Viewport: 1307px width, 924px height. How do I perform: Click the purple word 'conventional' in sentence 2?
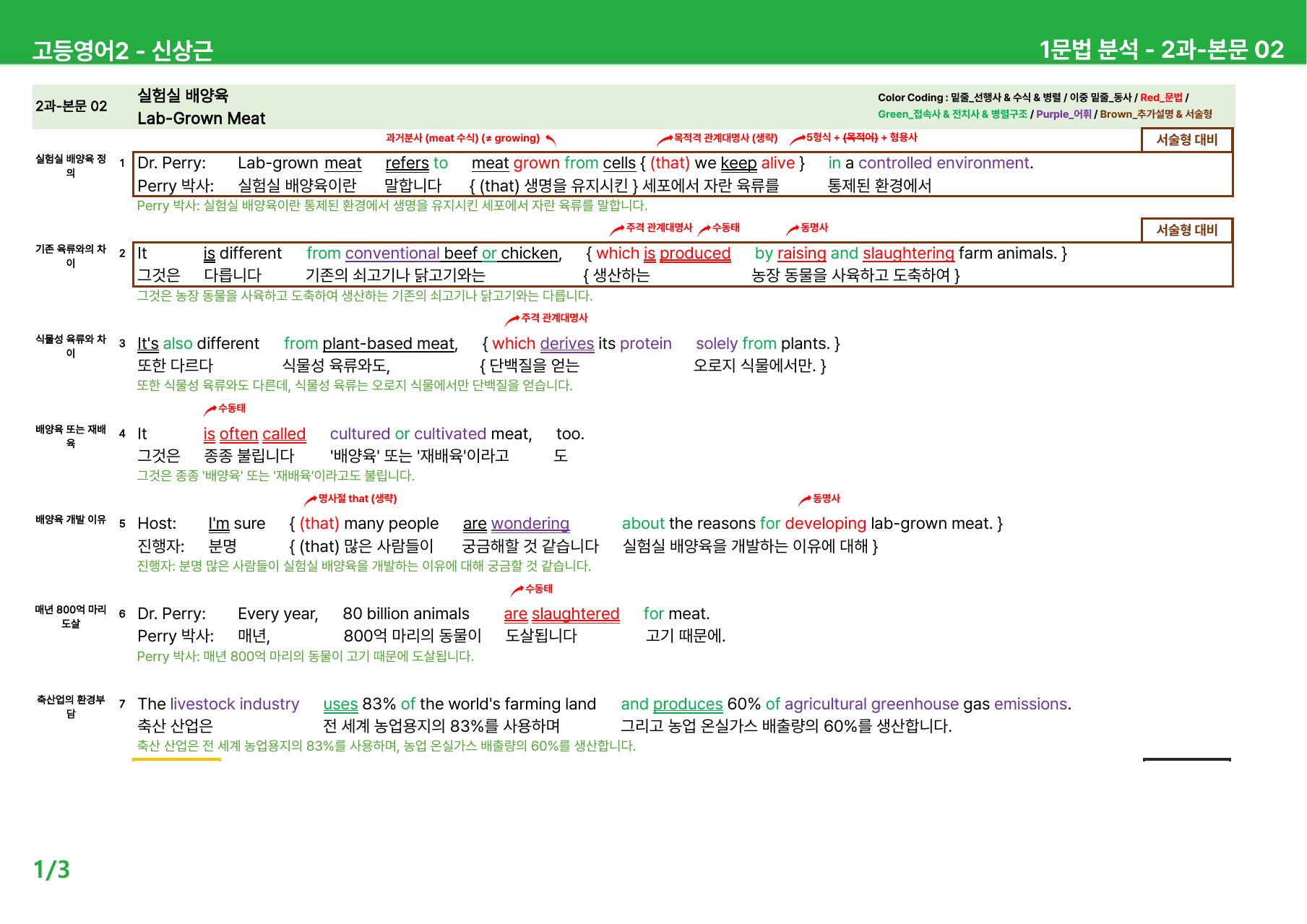click(x=392, y=254)
